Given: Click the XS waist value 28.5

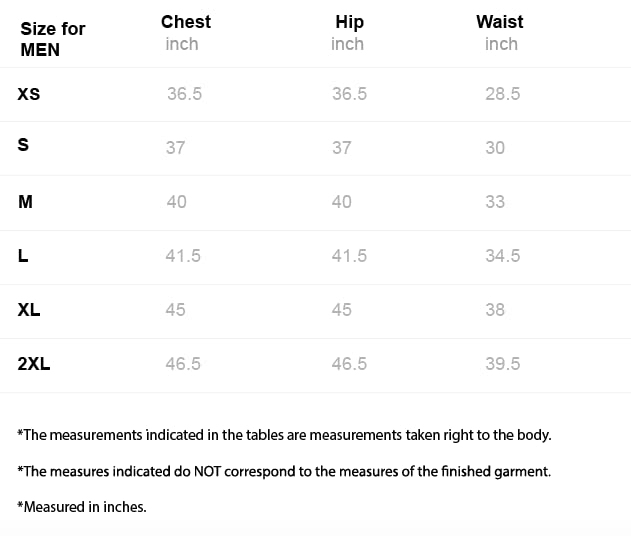Looking at the screenshot, I should point(502,94).
